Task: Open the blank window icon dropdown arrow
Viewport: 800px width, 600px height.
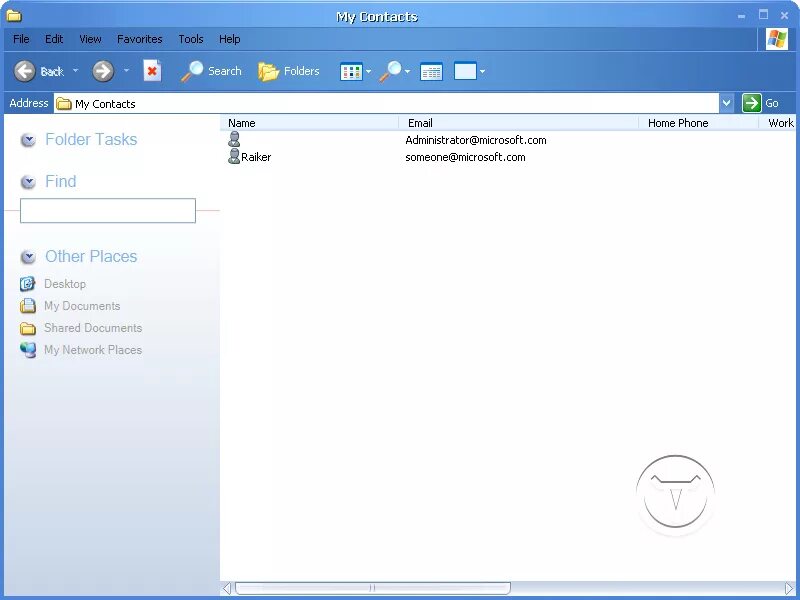Action: 482,71
